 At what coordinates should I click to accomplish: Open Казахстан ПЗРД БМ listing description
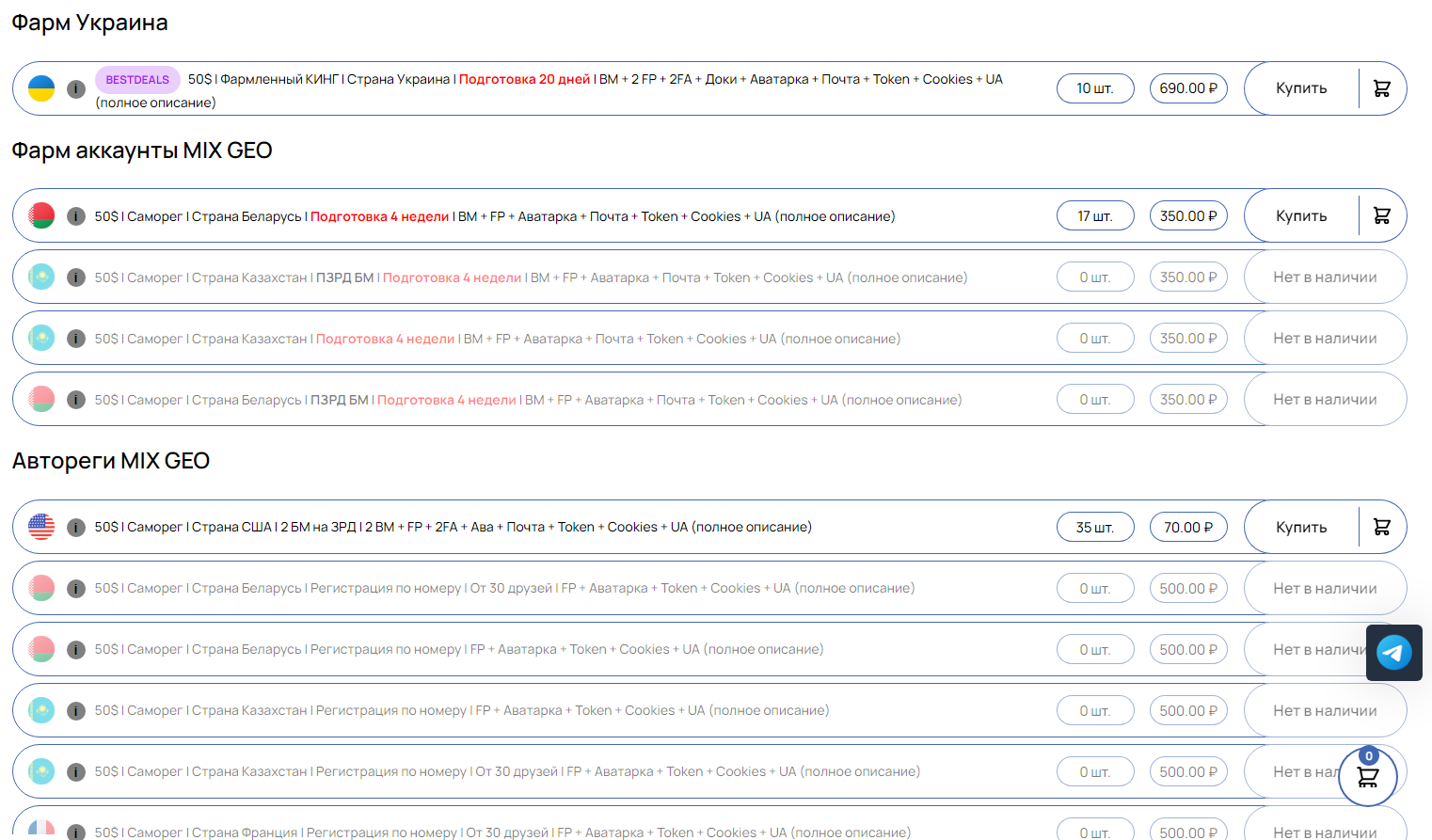point(531,277)
